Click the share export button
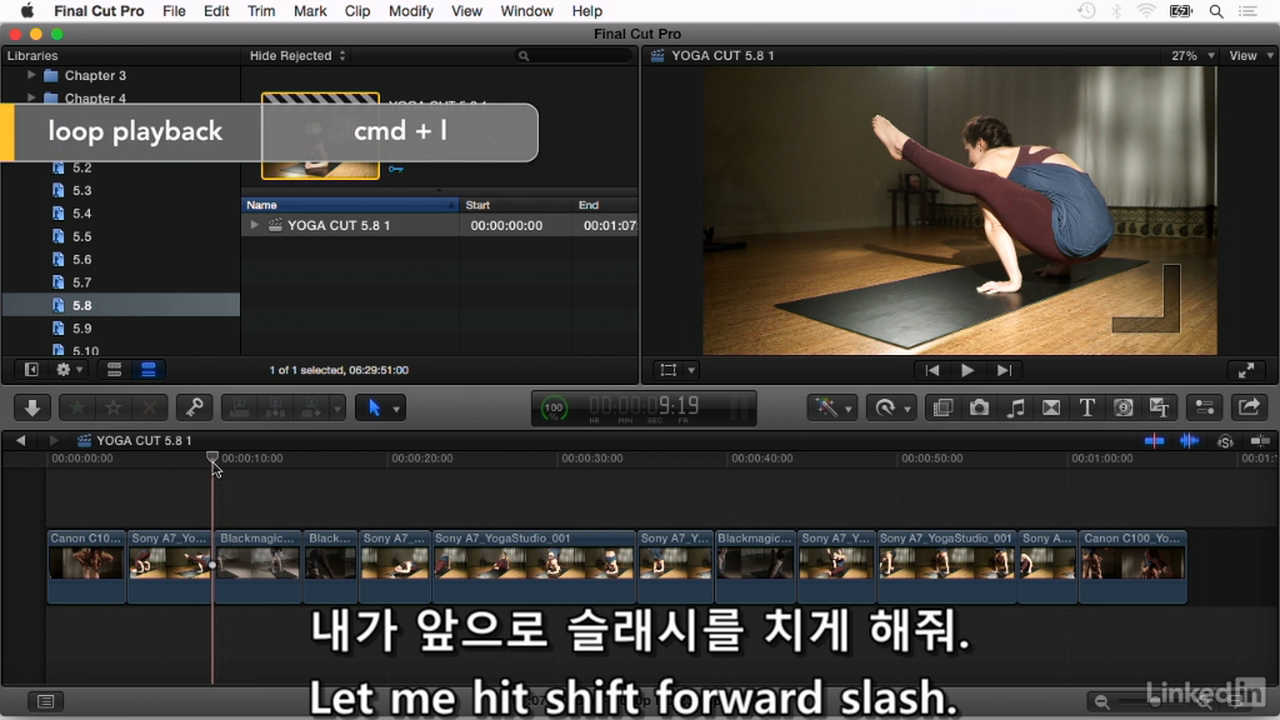 click(1249, 407)
